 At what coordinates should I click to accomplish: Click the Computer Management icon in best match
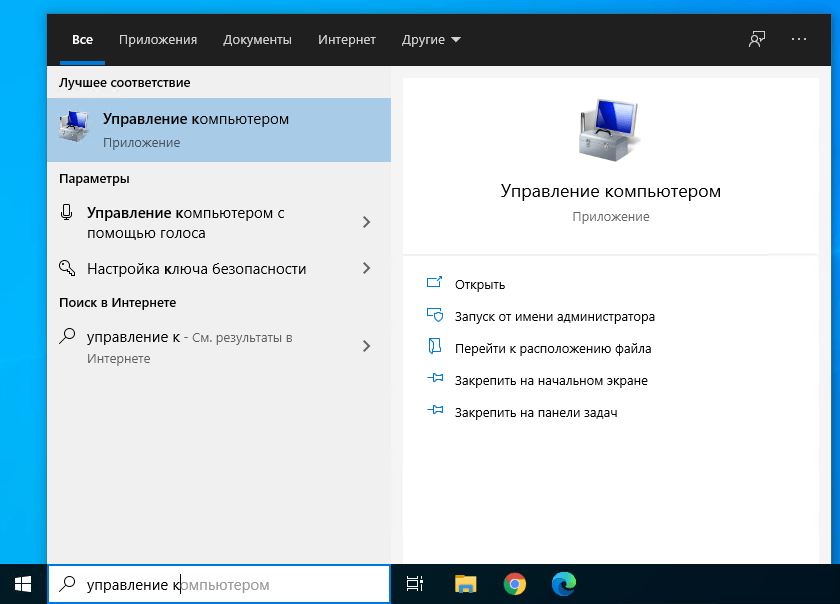pos(73,126)
